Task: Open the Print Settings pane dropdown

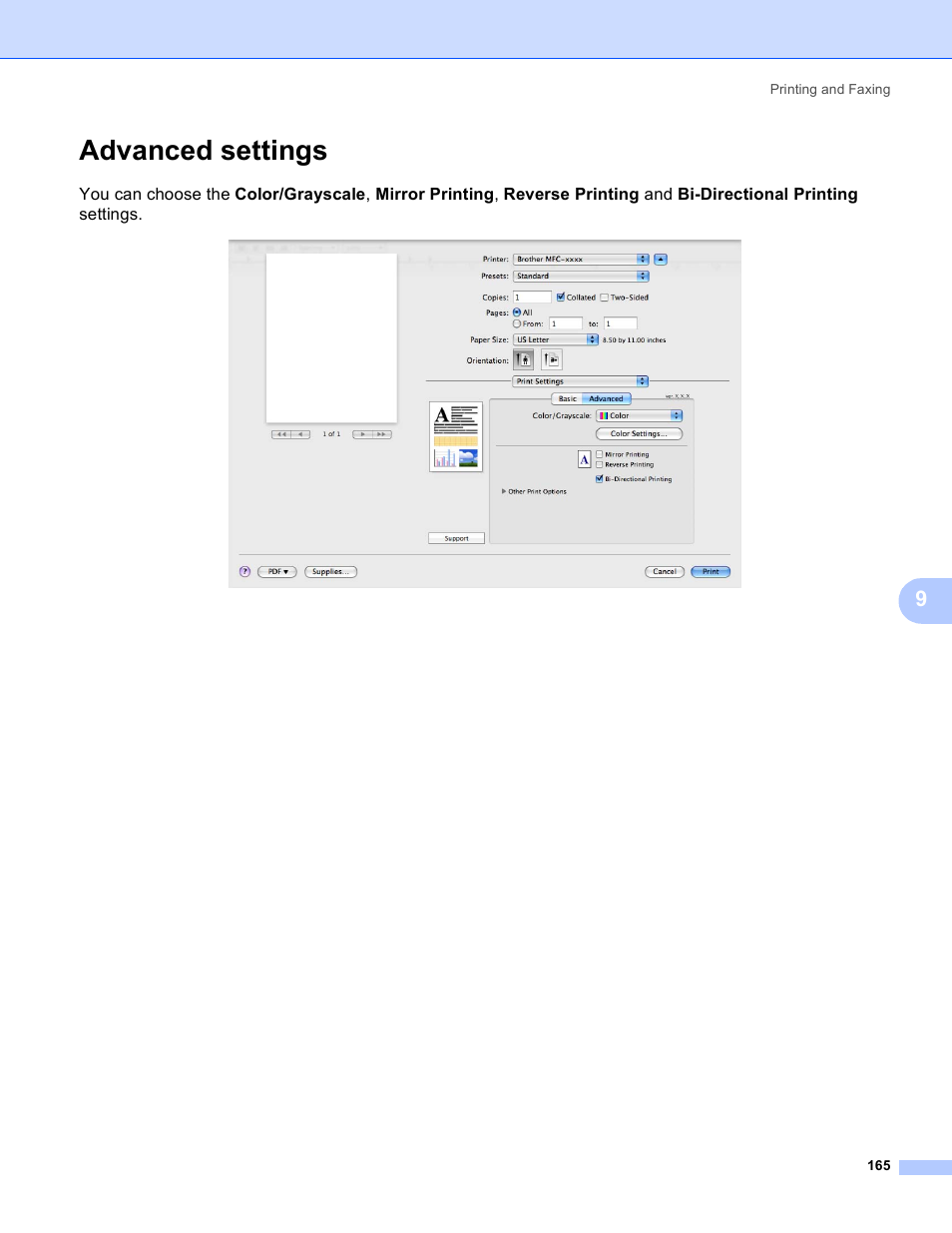Action: coord(581,381)
